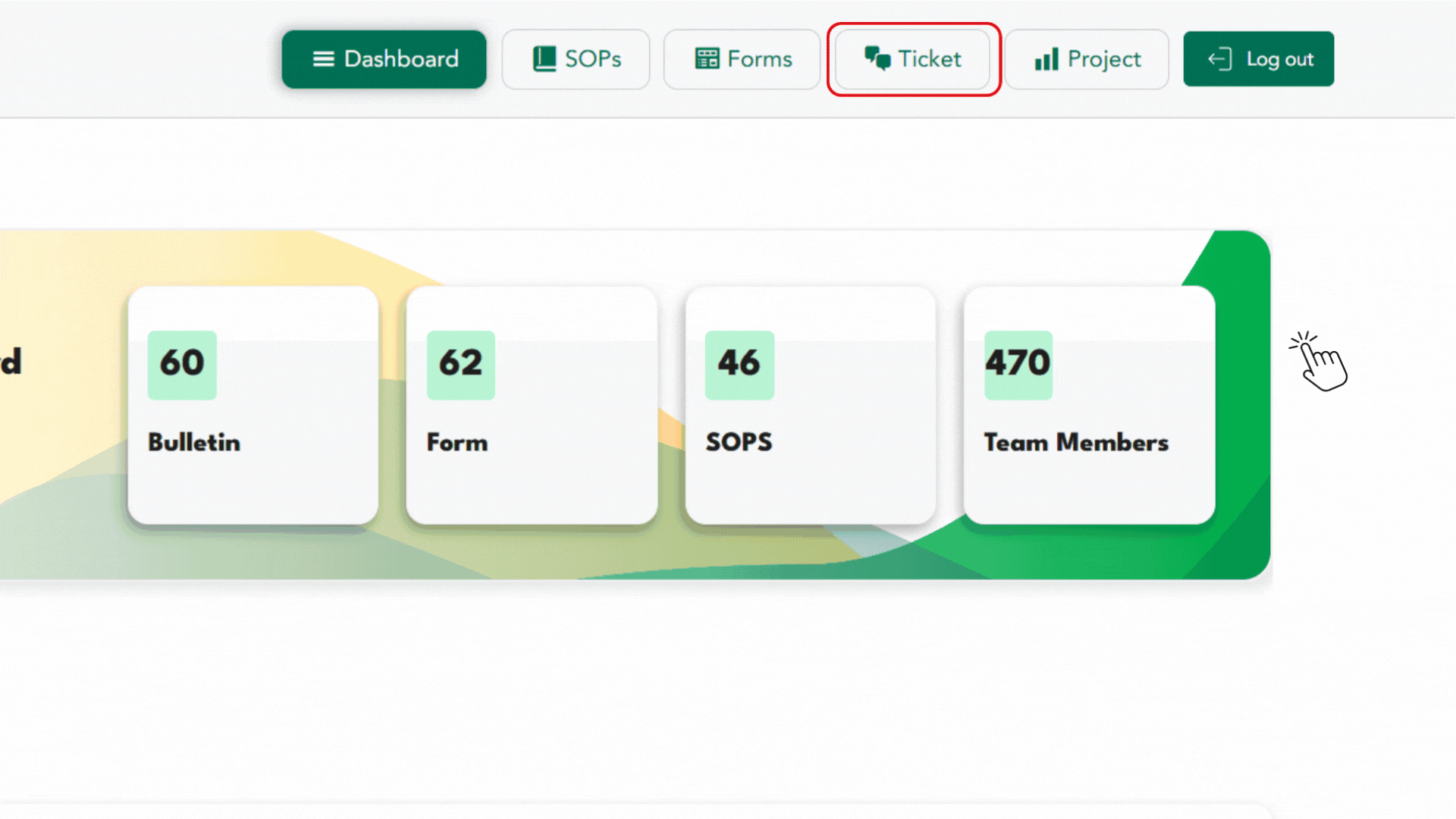Click the chat bubbles icon beside Ticket
1456x819 pixels.
(877, 59)
